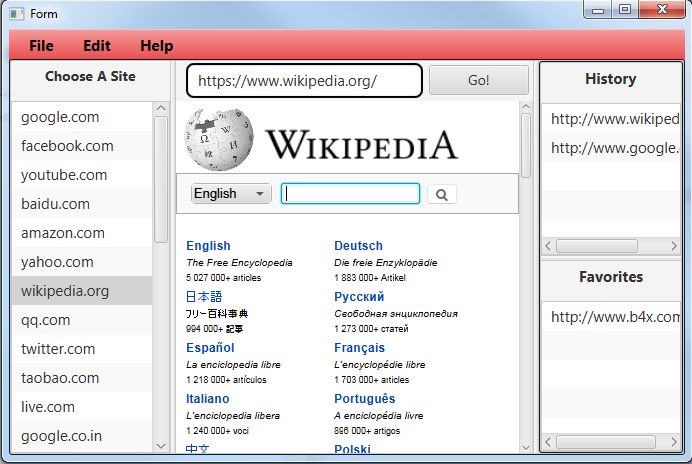This screenshot has height=464, width=692.
Task: Click the web page scrollbar thumb
Action: [x=526, y=146]
